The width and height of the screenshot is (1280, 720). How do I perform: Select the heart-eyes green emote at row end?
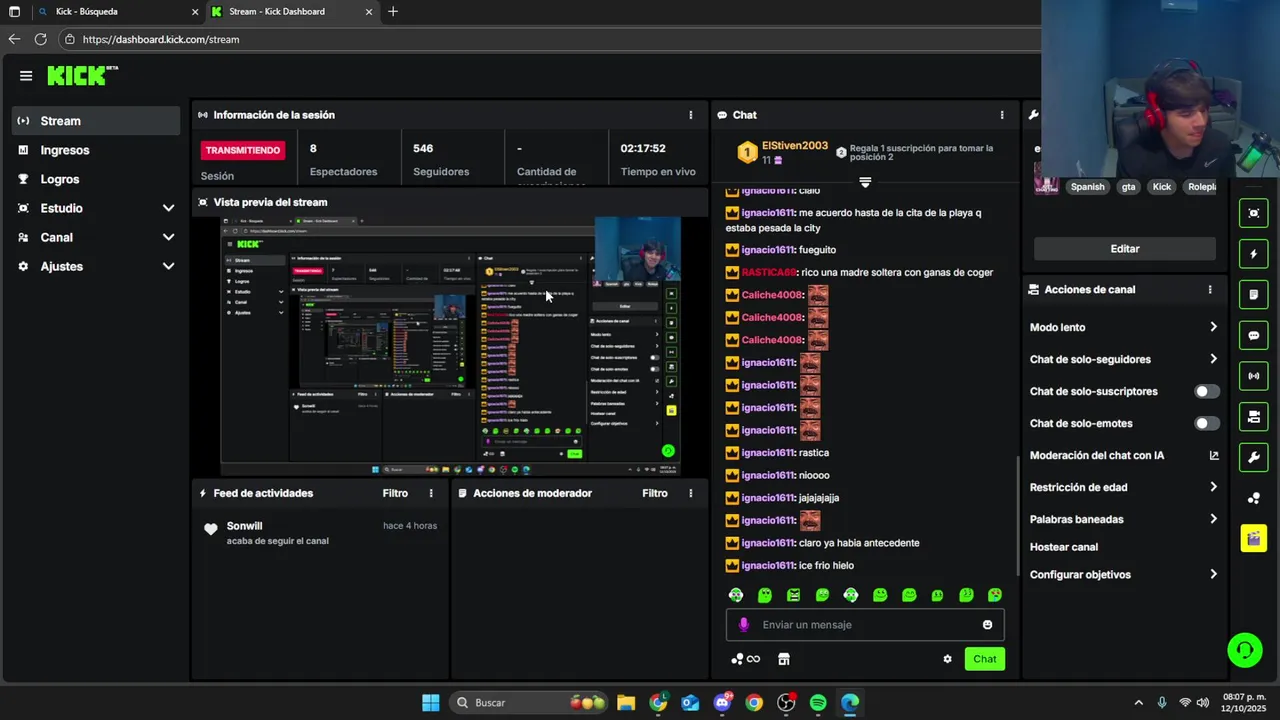pyautogui.click(x=995, y=595)
